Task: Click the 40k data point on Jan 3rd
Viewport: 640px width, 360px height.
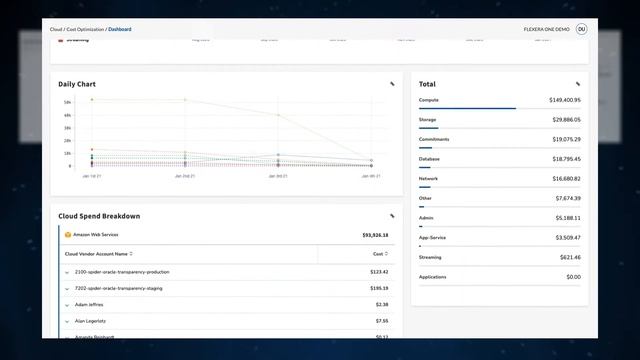Action: (278, 115)
